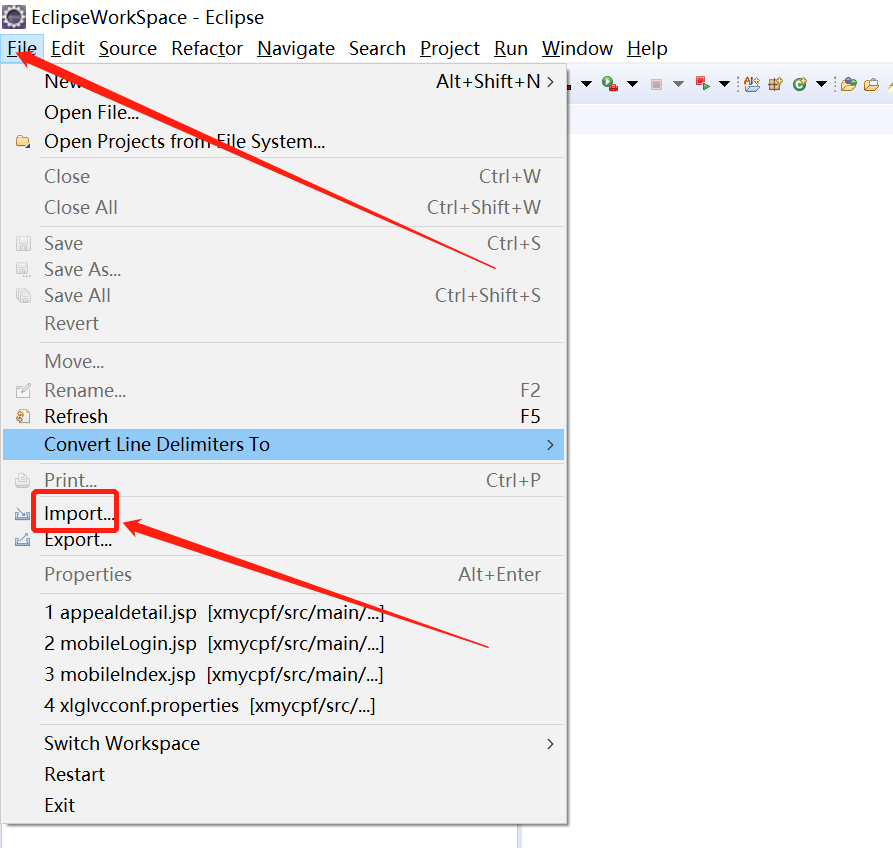Expand the Switch Workspace submenu arrow
Viewport: 893px width, 848px height.
(x=550, y=744)
